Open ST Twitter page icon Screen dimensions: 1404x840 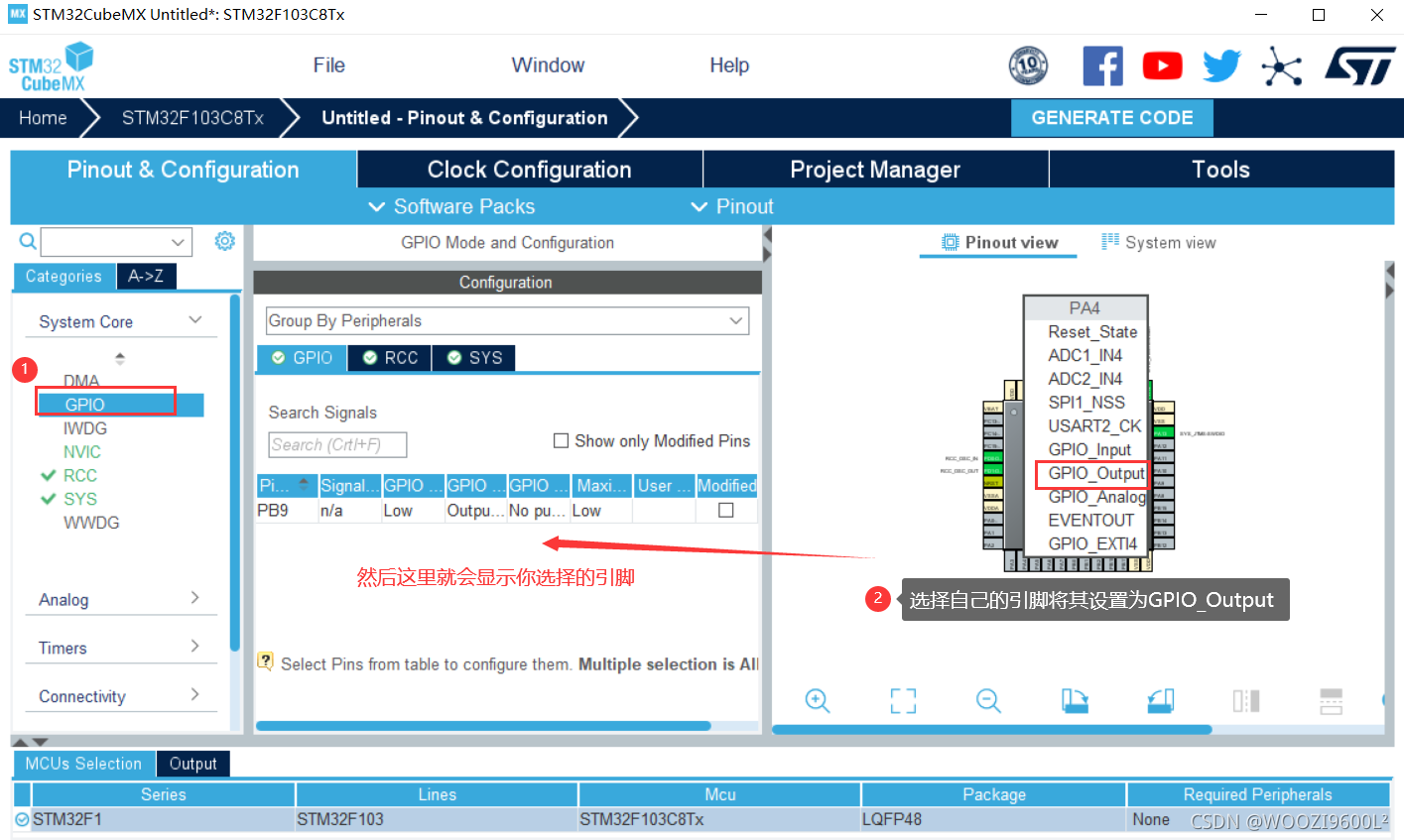(x=1221, y=66)
